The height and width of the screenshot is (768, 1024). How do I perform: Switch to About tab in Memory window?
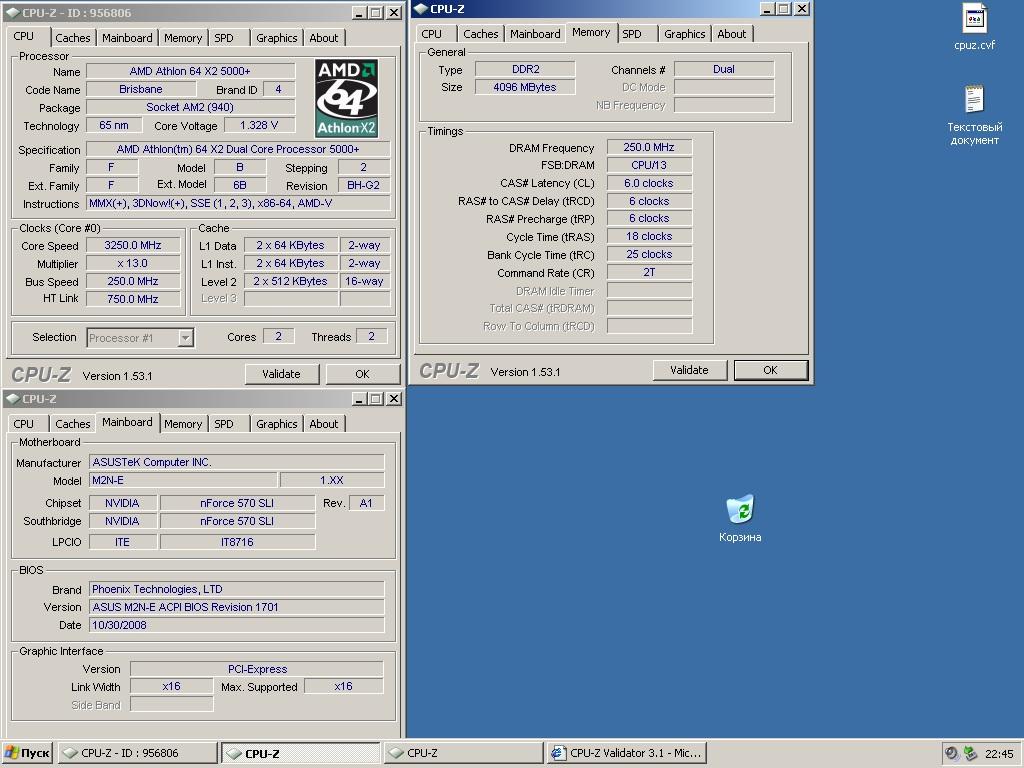731,34
